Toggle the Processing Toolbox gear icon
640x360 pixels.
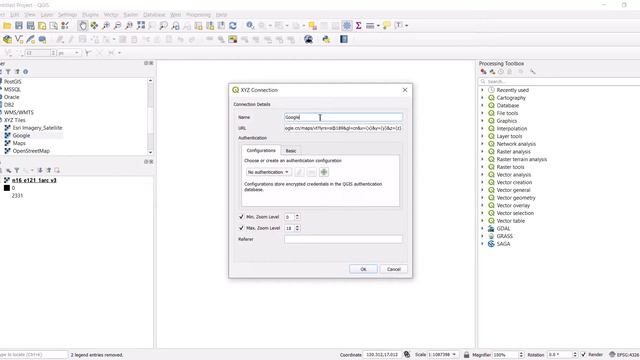pos(347,26)
